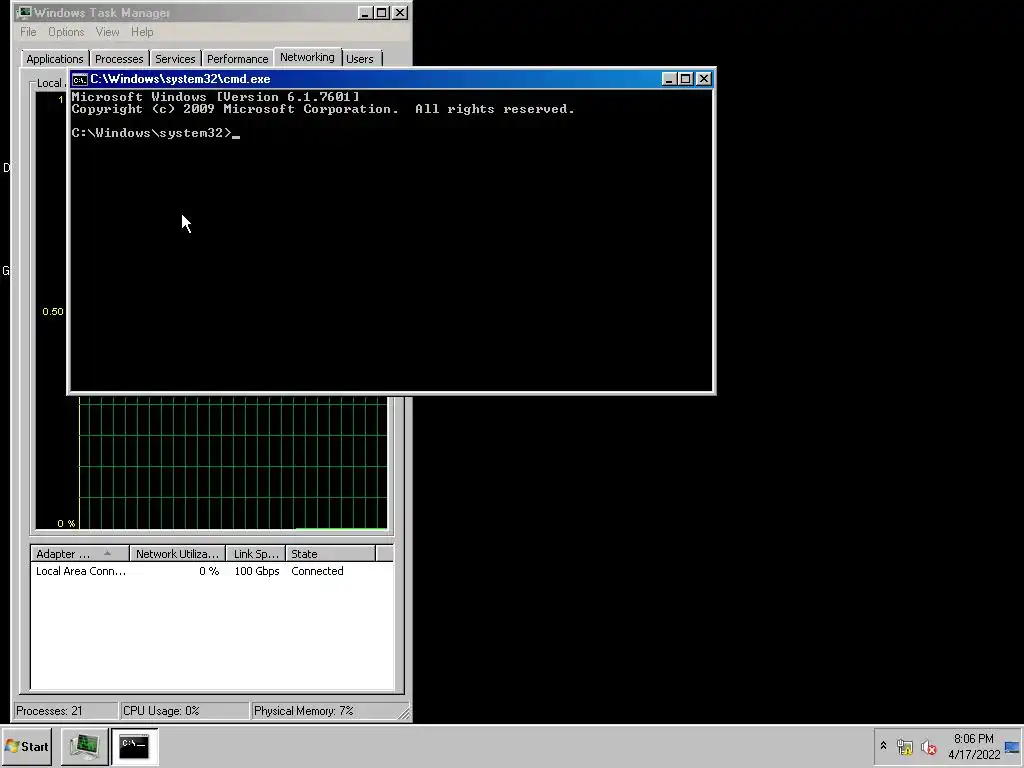Open the Task Manager Help menu
This screenshot has width=1024, height=768.
click(142, 32)
